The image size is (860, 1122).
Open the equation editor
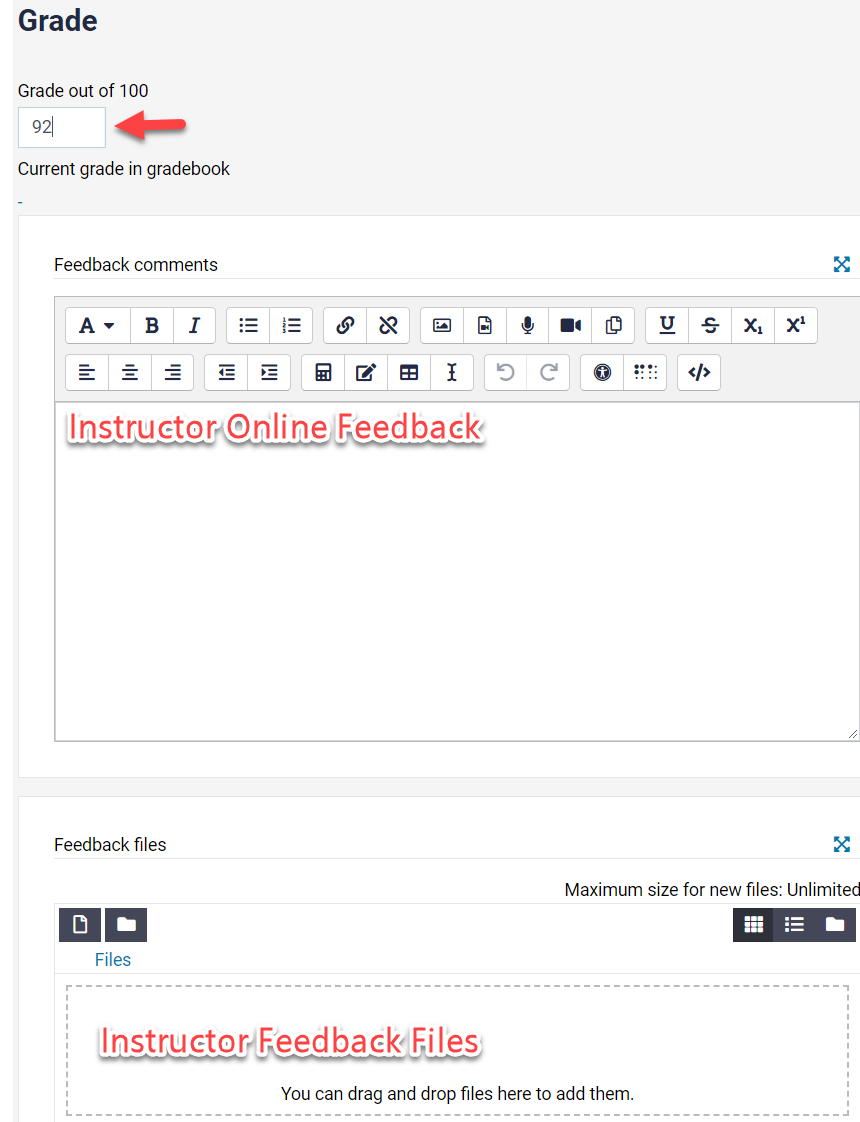pyautogui.click(x=322, y=372)
